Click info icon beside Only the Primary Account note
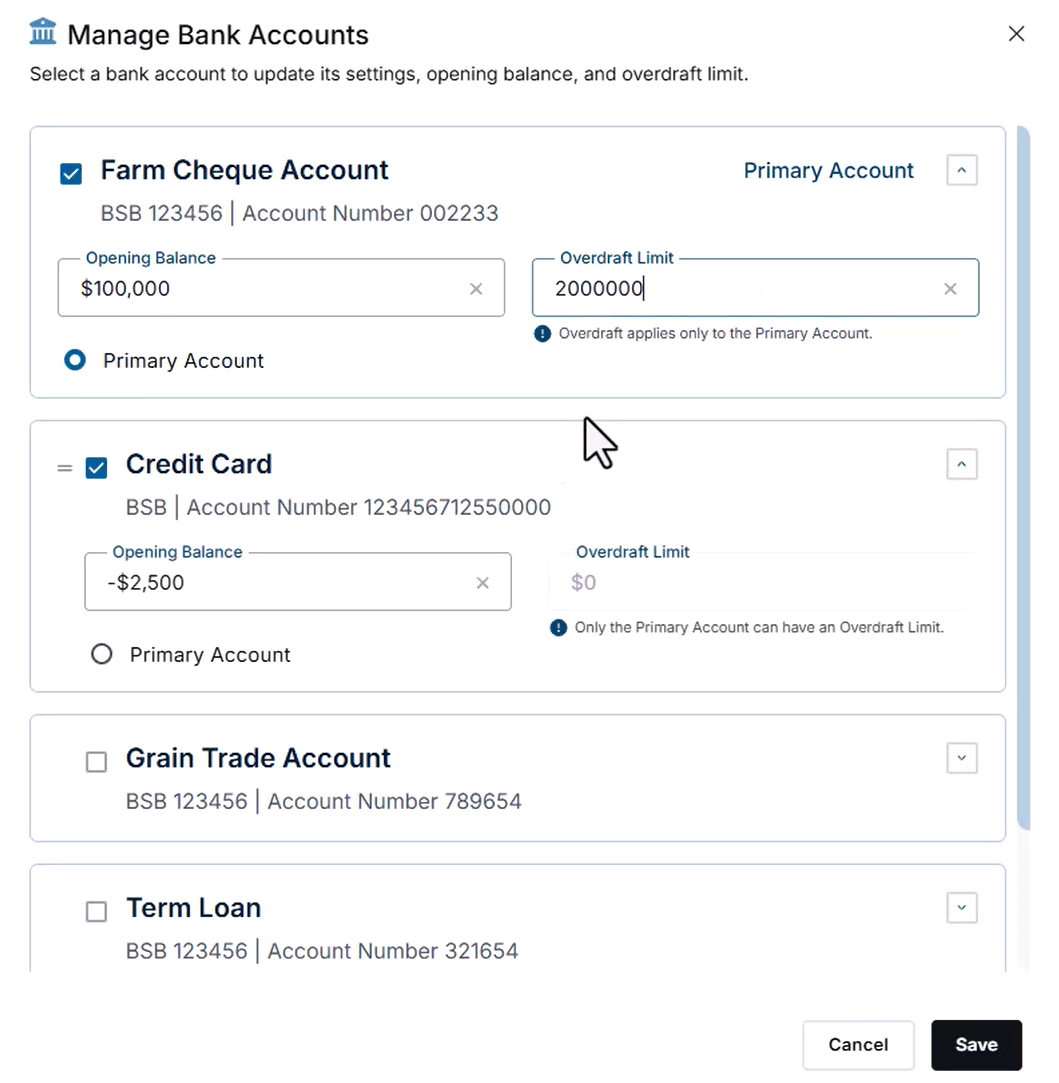 558,628
